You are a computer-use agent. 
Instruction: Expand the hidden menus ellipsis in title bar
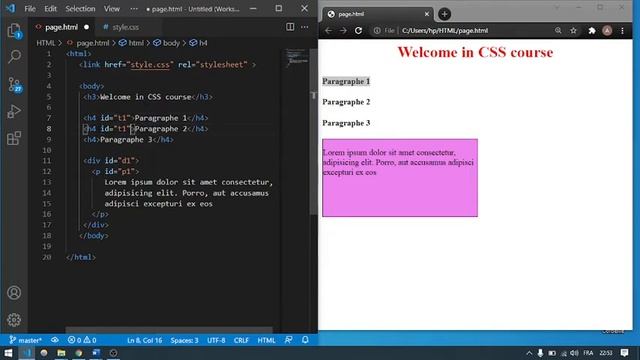134,9
